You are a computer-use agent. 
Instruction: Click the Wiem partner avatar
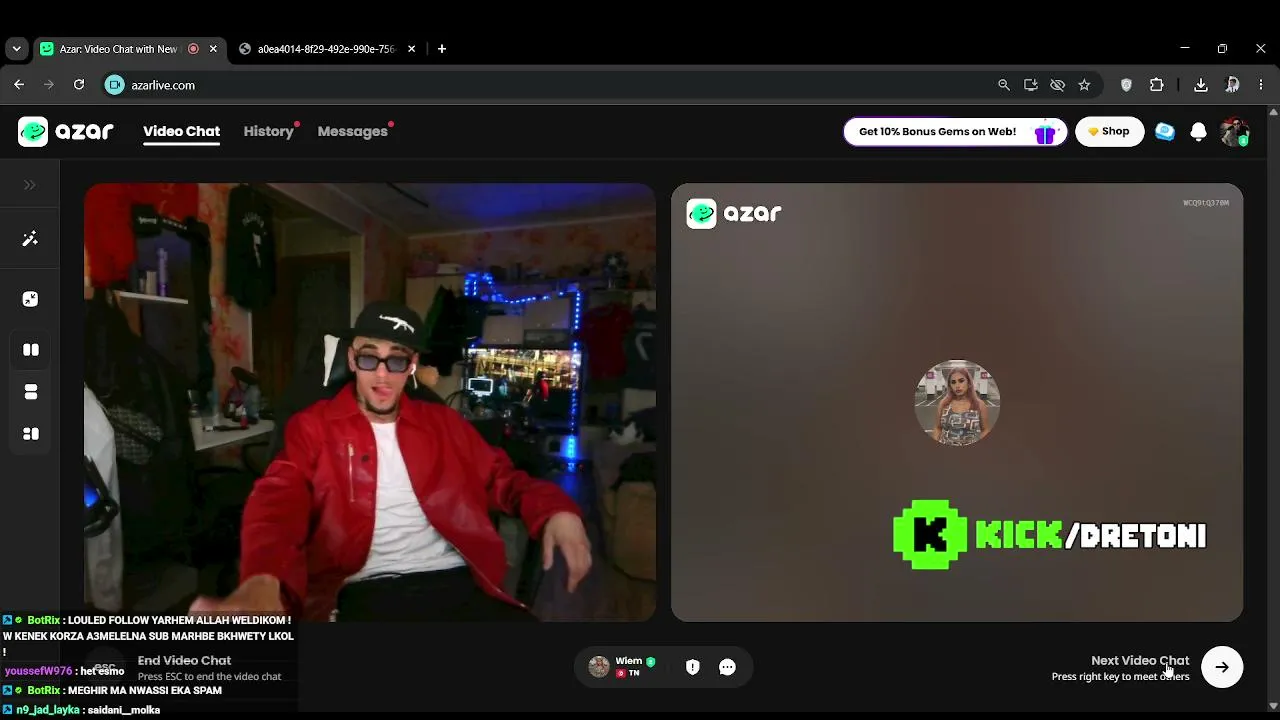click(599, 667)
